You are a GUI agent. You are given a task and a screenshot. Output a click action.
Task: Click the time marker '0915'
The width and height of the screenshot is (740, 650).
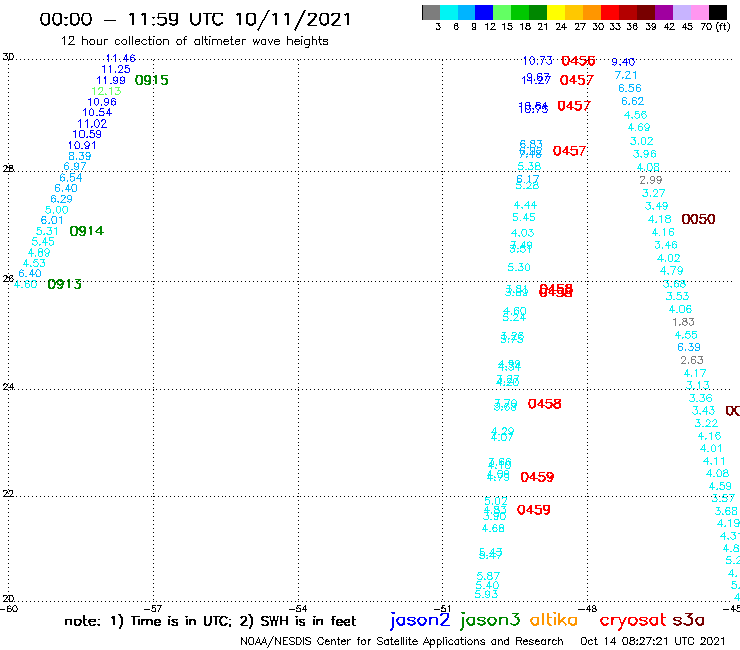point(151,80)
